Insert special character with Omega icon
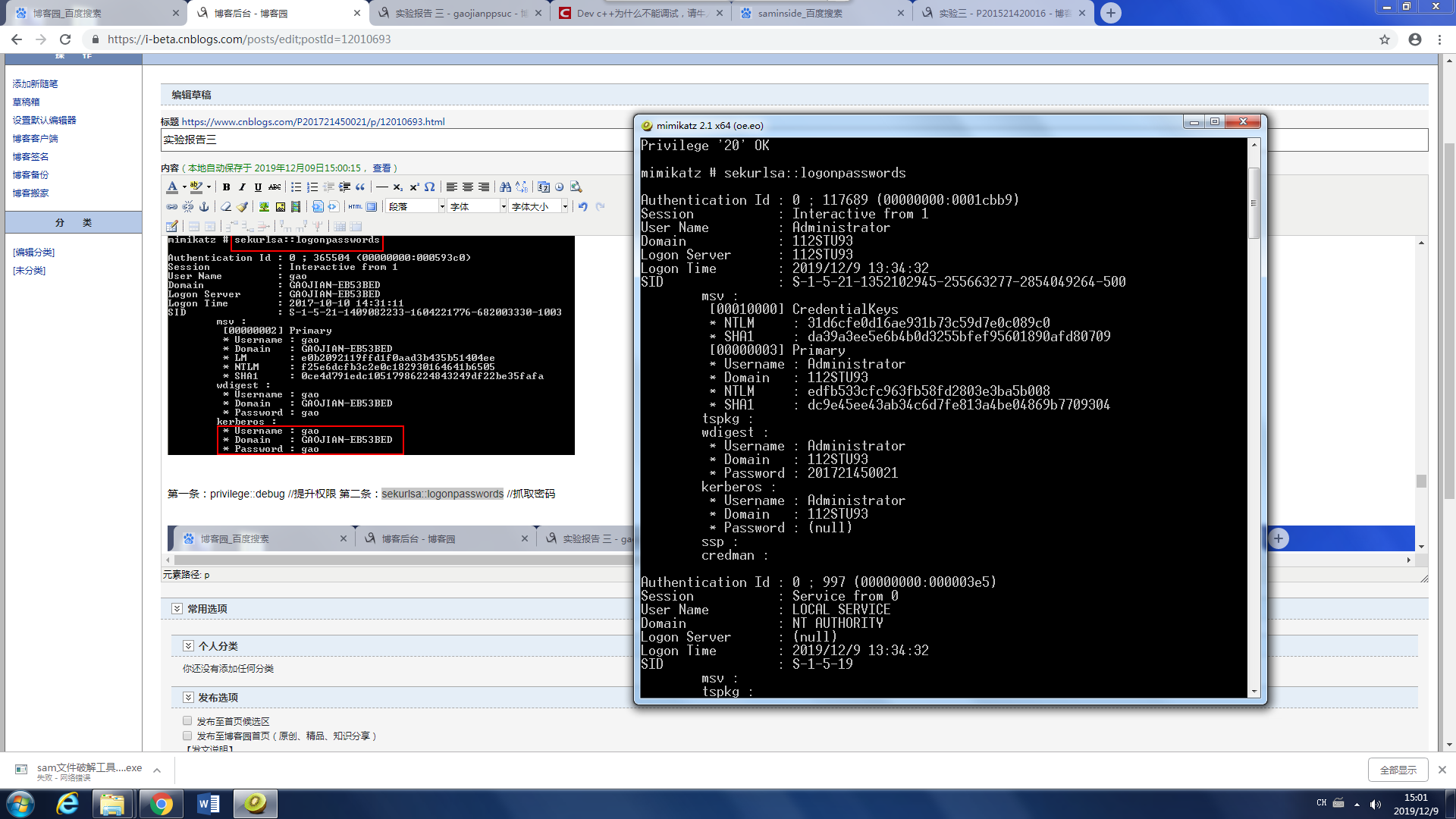The width and height of the screenshot is (1456, 819). tap(430, 187)
